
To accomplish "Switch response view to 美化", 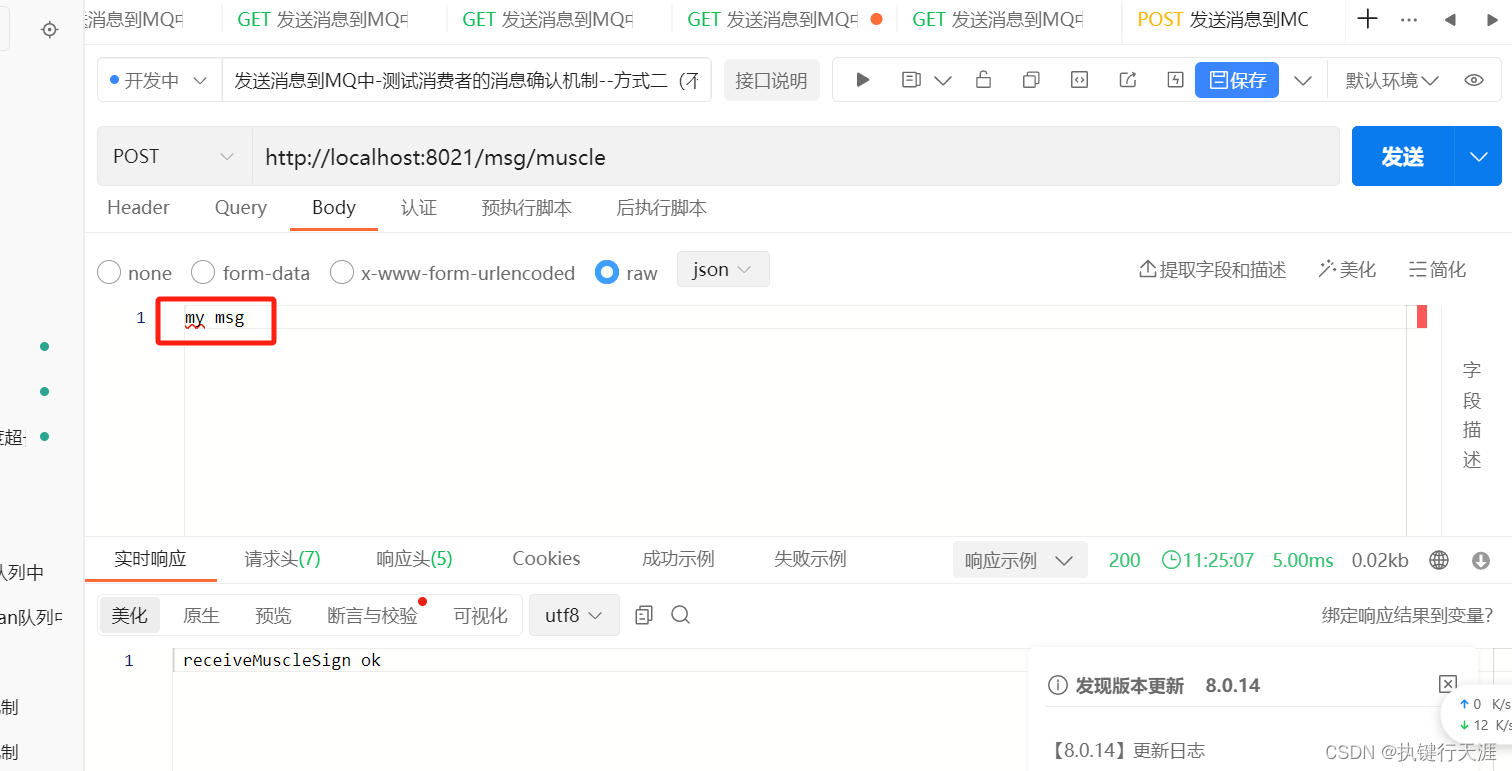I will click(129, 615).
